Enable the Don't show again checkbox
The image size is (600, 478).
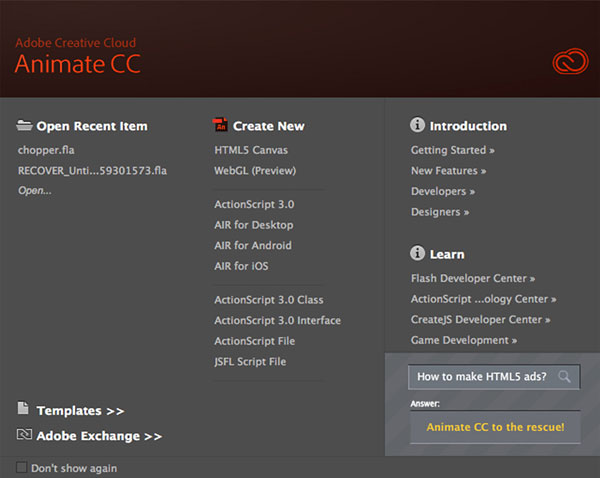tap(22, 467)
